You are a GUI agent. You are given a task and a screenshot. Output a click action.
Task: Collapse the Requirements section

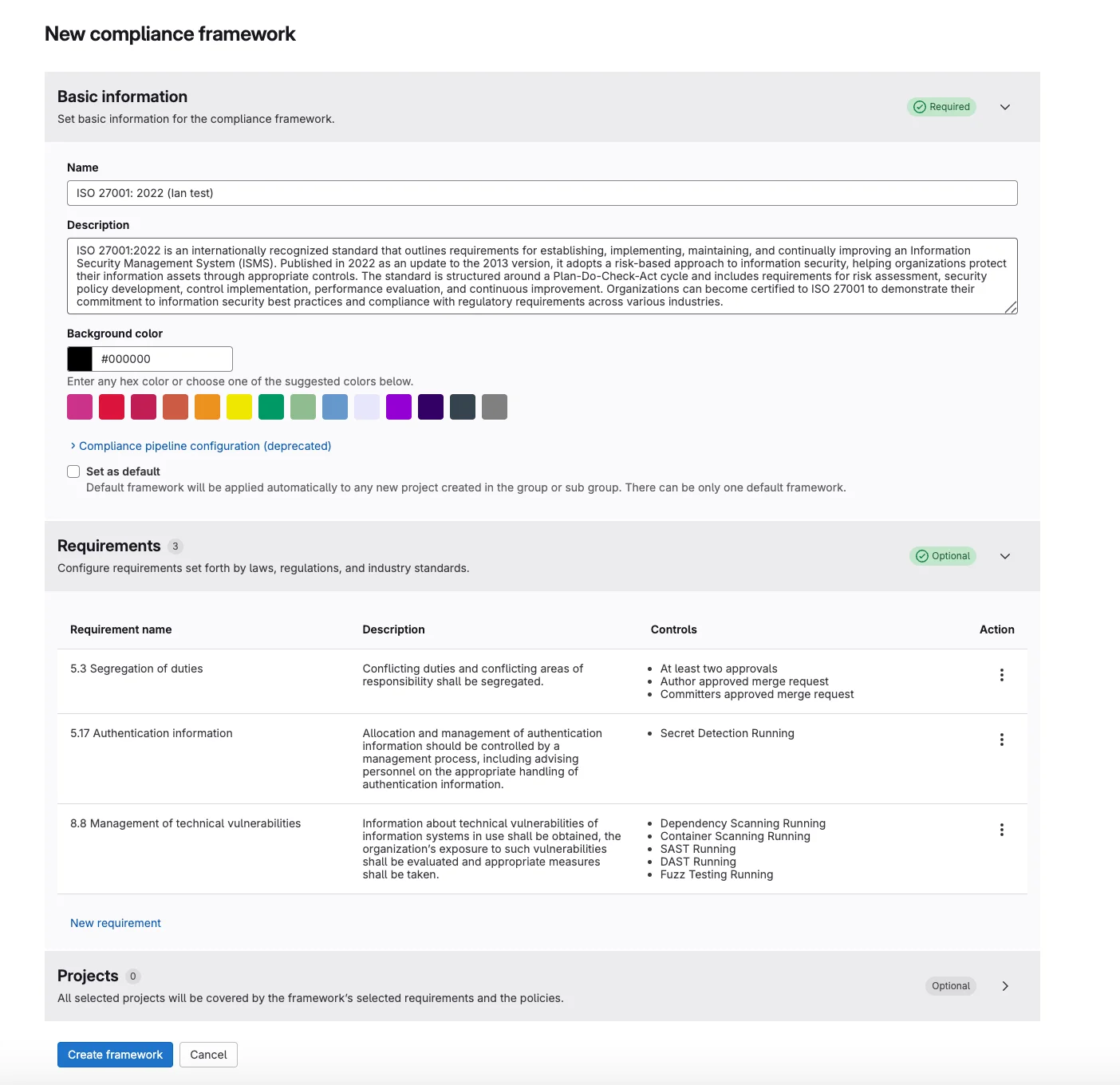pyautogui.click(x=1005, y=555)
